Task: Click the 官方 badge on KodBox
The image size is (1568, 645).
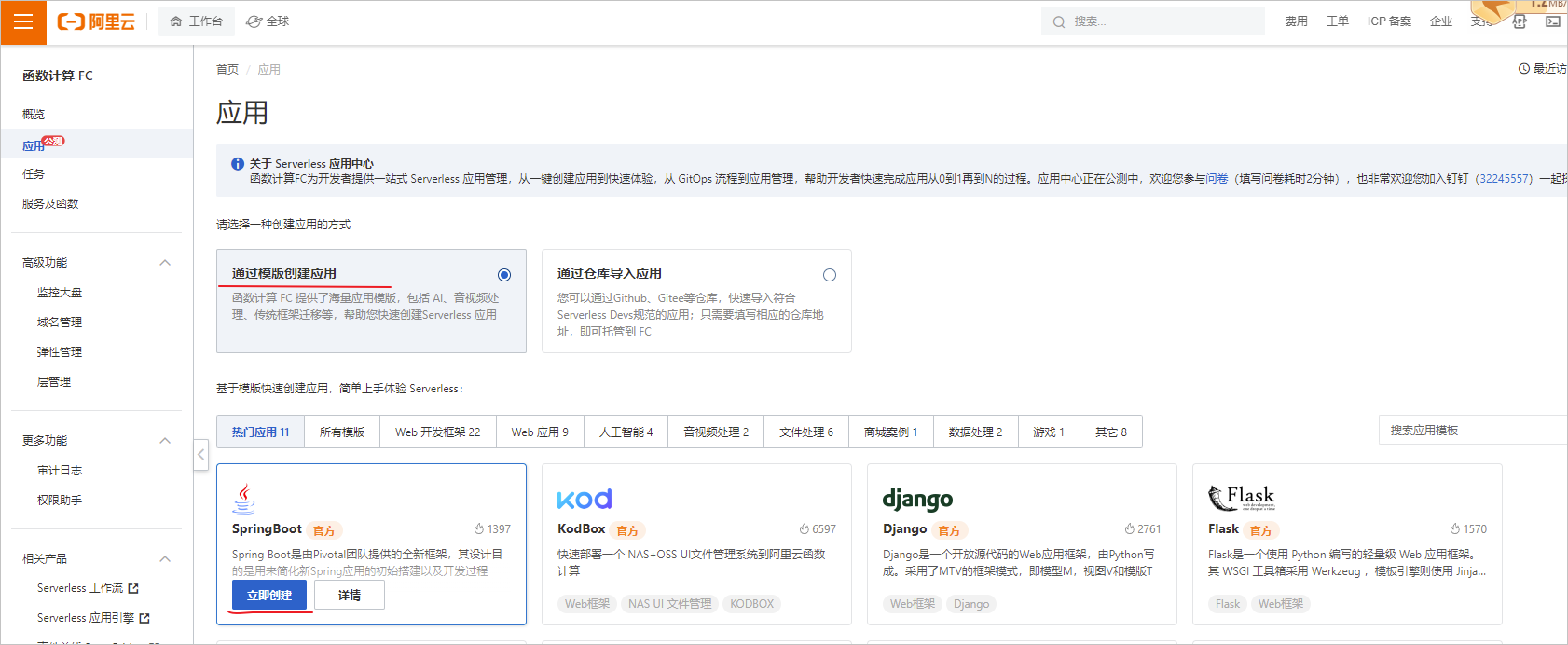Action: (628, 530)
